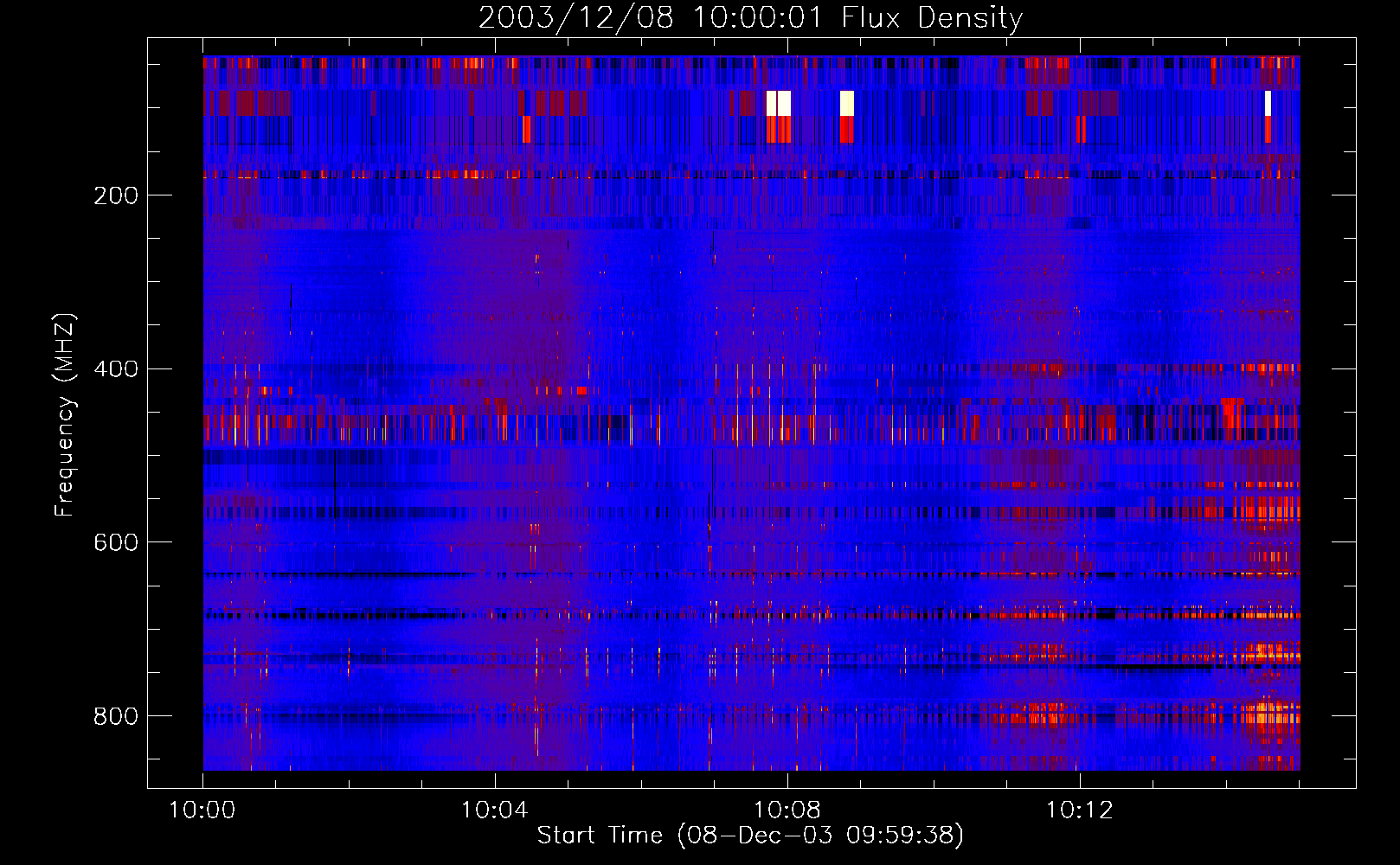Click the "Start Time (08-Dec-03 09:59:38)" axis label
This screenshot has height=865, width=1400.
pyautogui.click(x=750, y=836)
